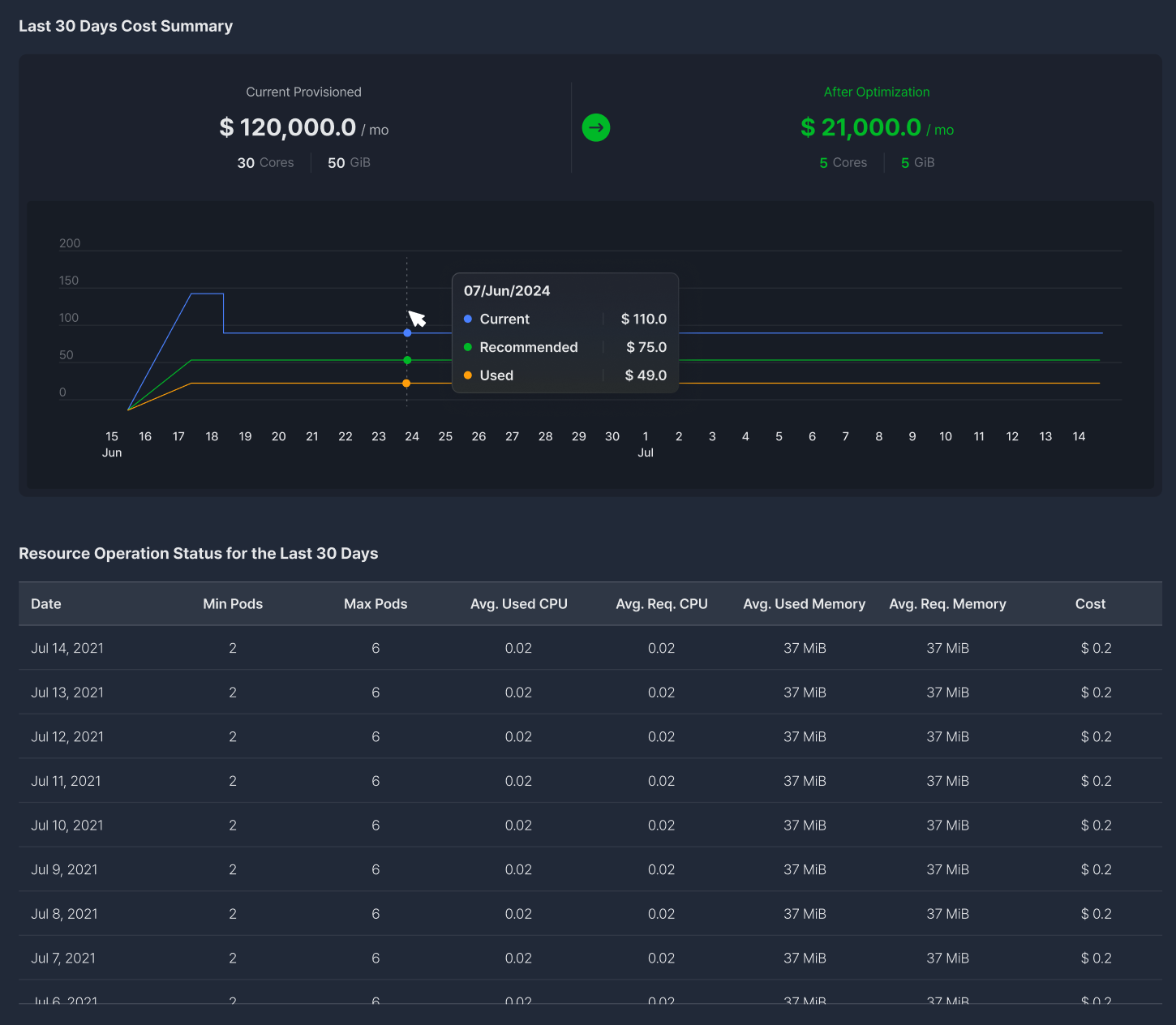This screenshot has height=1025, width=1176.
Task: Click the Avg. Used CPU column header
Action: [x=518, y=604]
